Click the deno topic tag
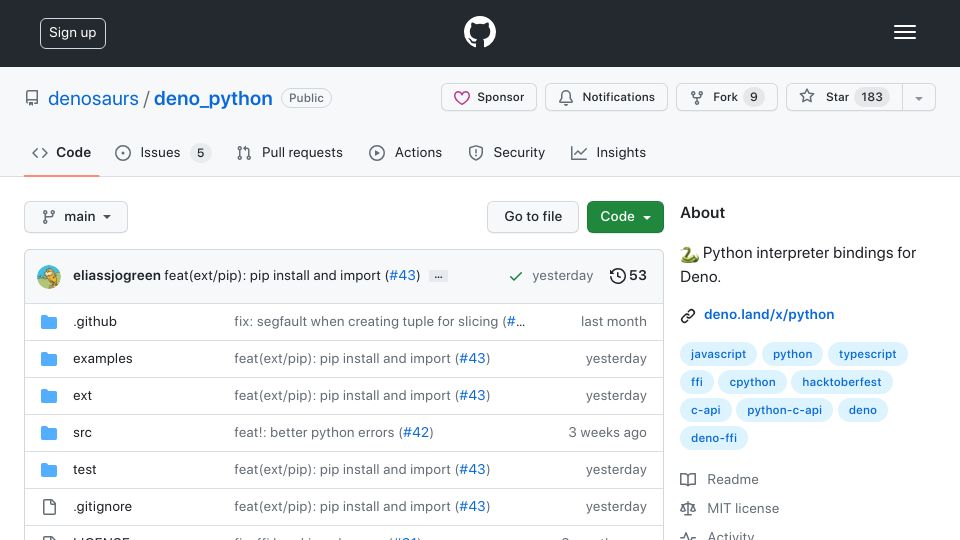Viewport: 960px width, 540px height. pyautogui.click(x=862, y=411)
